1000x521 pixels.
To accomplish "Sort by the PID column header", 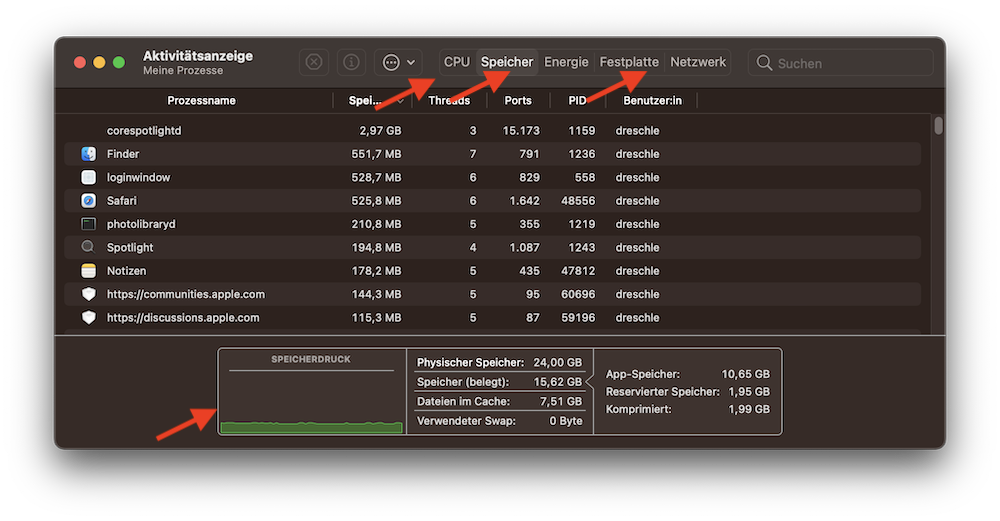I will click(x=577, y=101).
